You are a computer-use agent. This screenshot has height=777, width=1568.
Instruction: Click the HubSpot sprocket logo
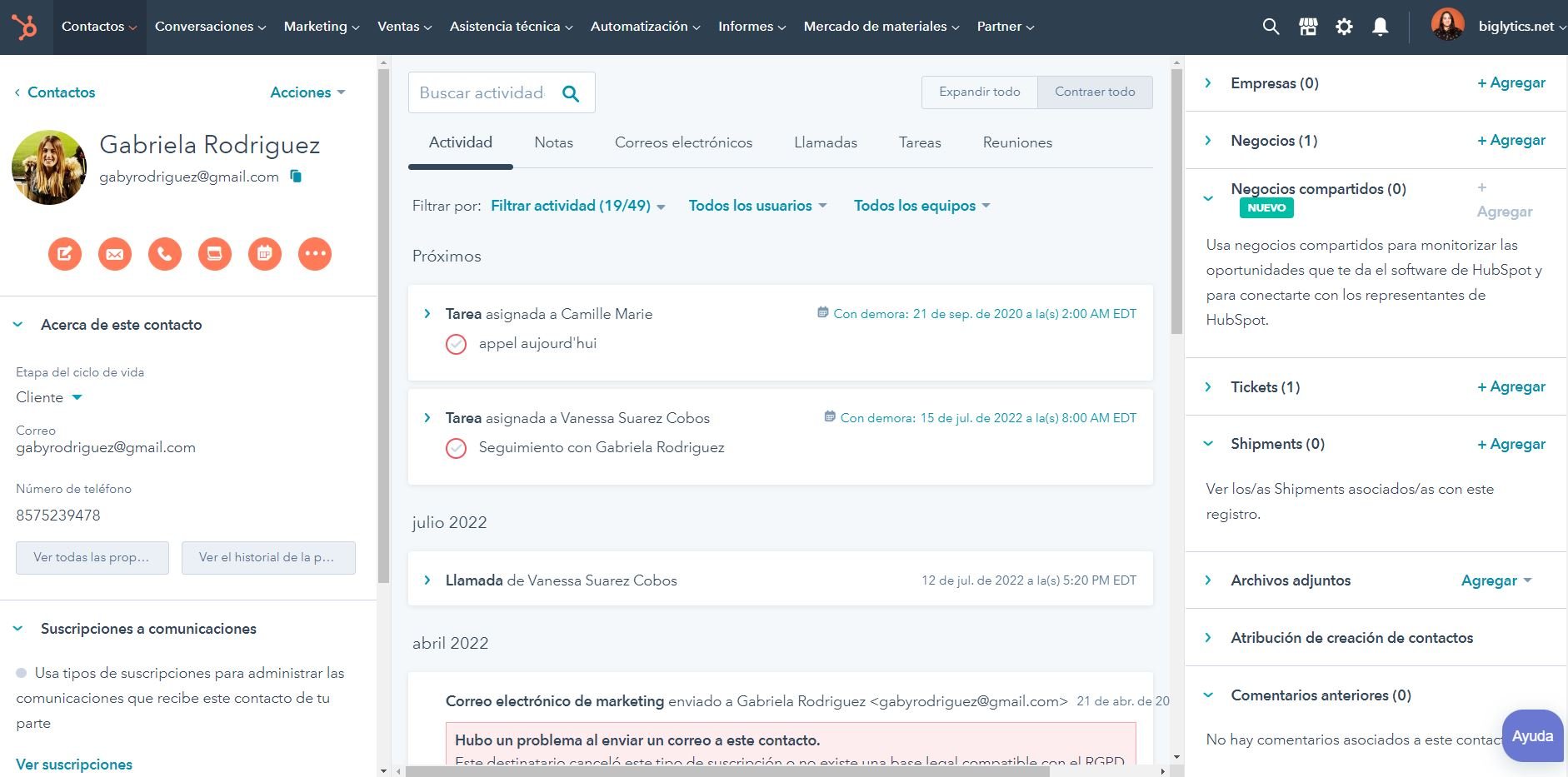click(x=25, y=27)
